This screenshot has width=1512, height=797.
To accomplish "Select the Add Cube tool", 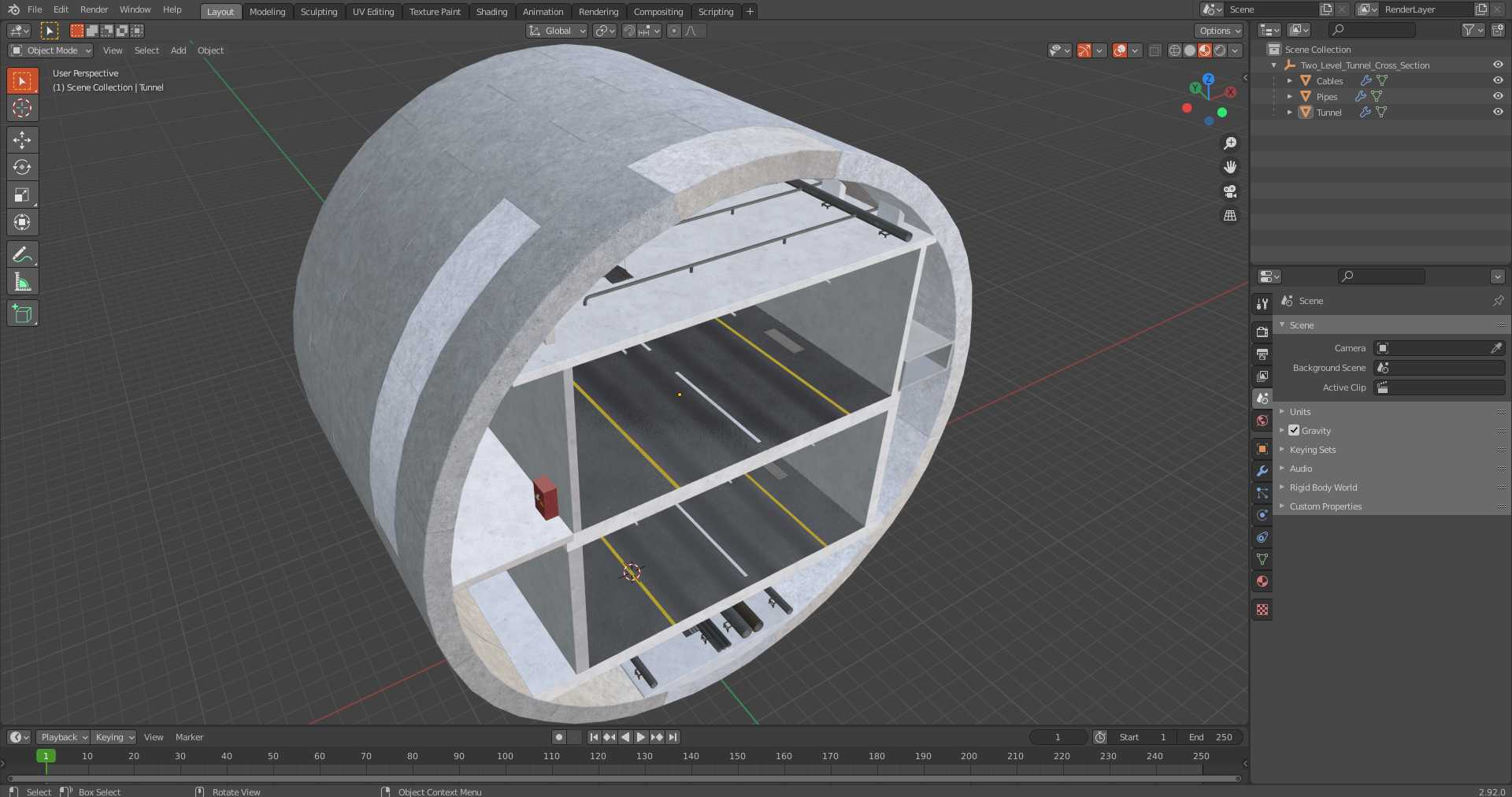I will [x=22, y=313].
